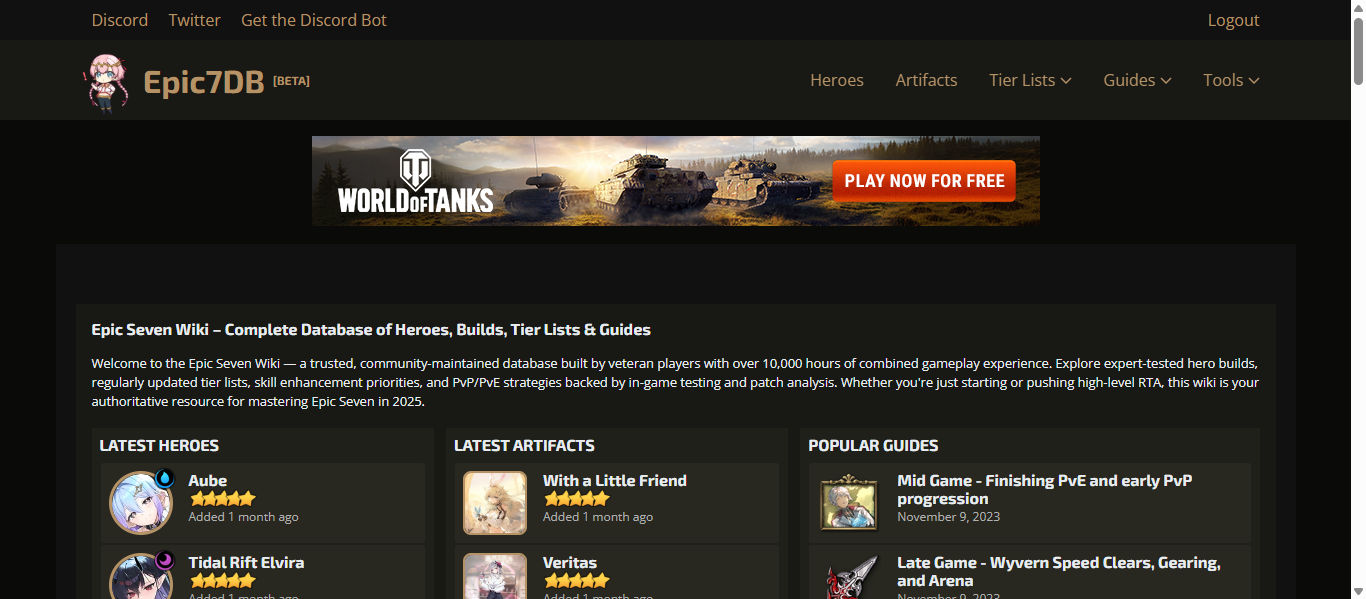
Task: Click the Epic7DB site title
Action: (x=204, y=82)
